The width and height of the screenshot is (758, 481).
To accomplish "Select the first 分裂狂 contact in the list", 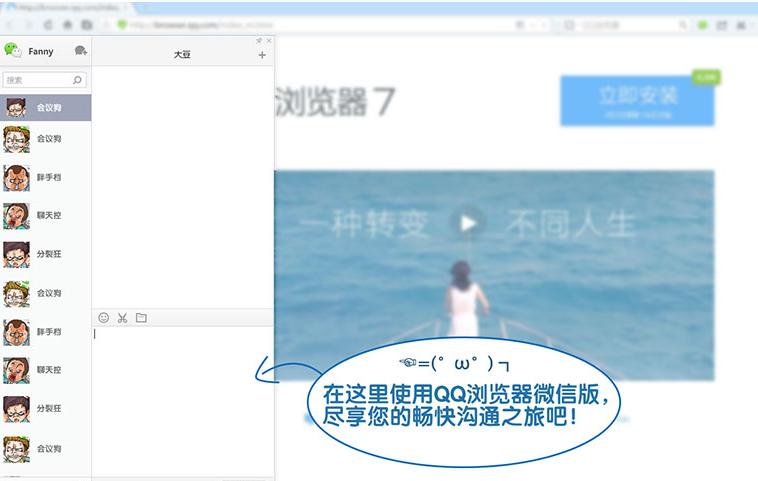I will pos(45,254).
